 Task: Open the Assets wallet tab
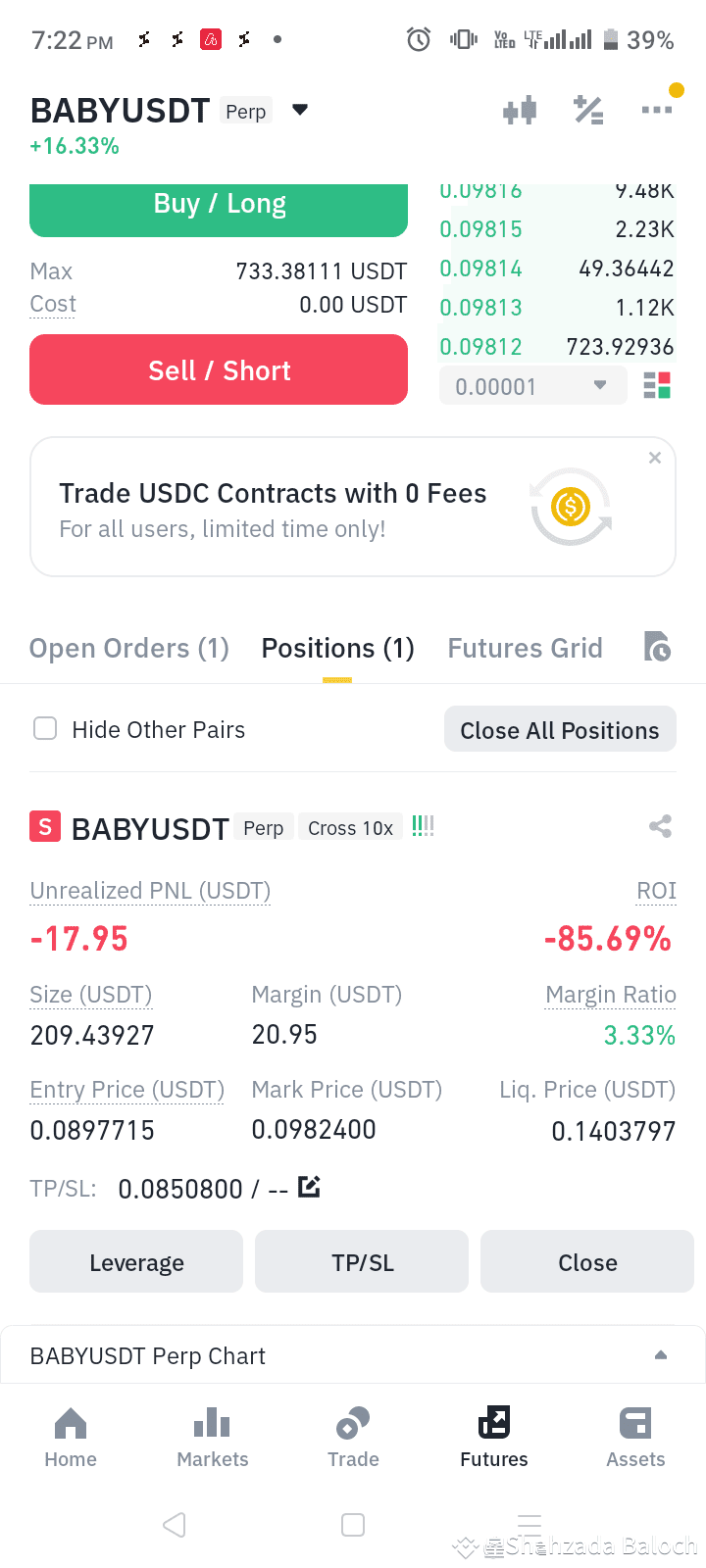tap(635, 1438)
